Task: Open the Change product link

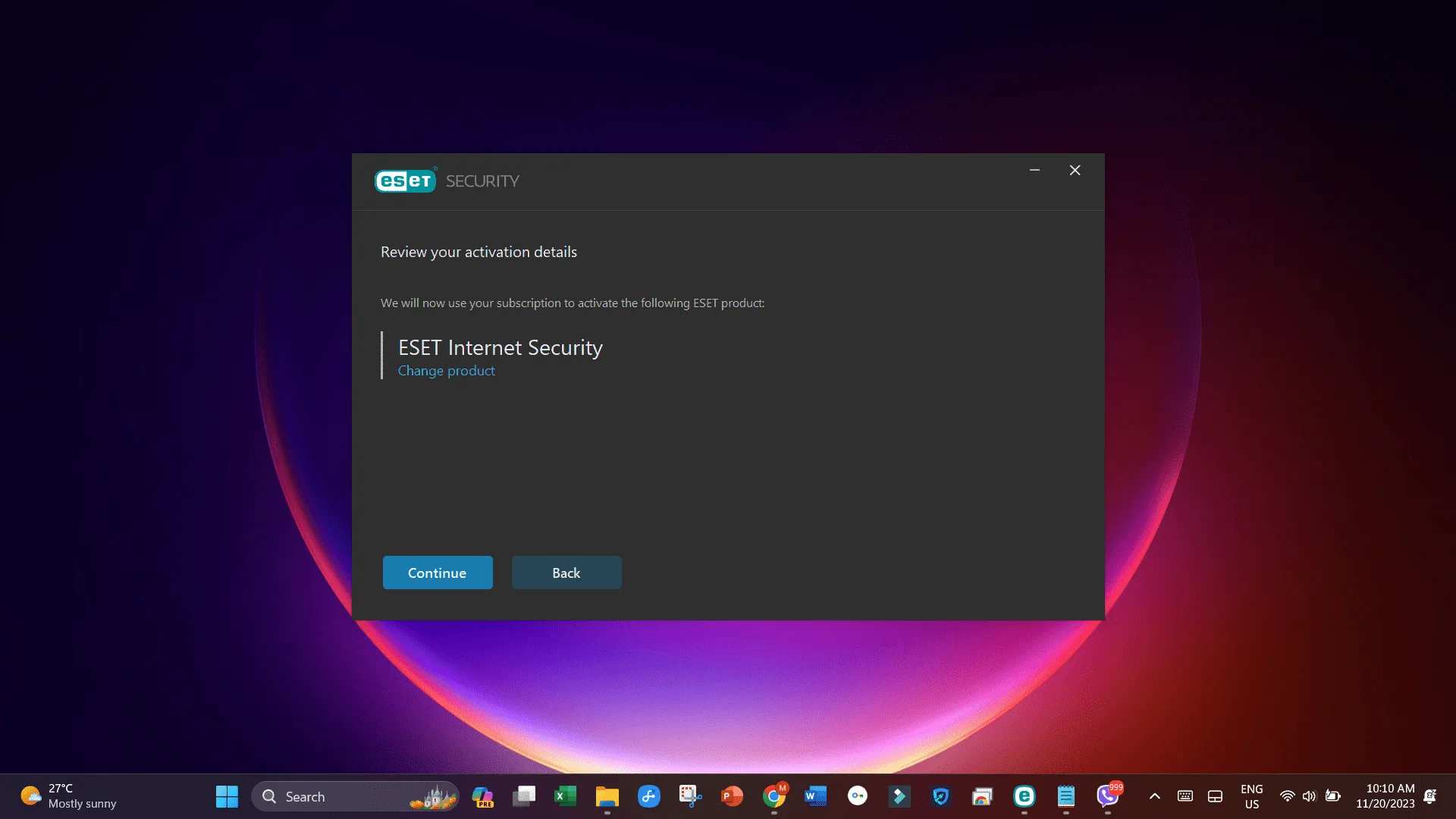Action: tap(446, 370)
